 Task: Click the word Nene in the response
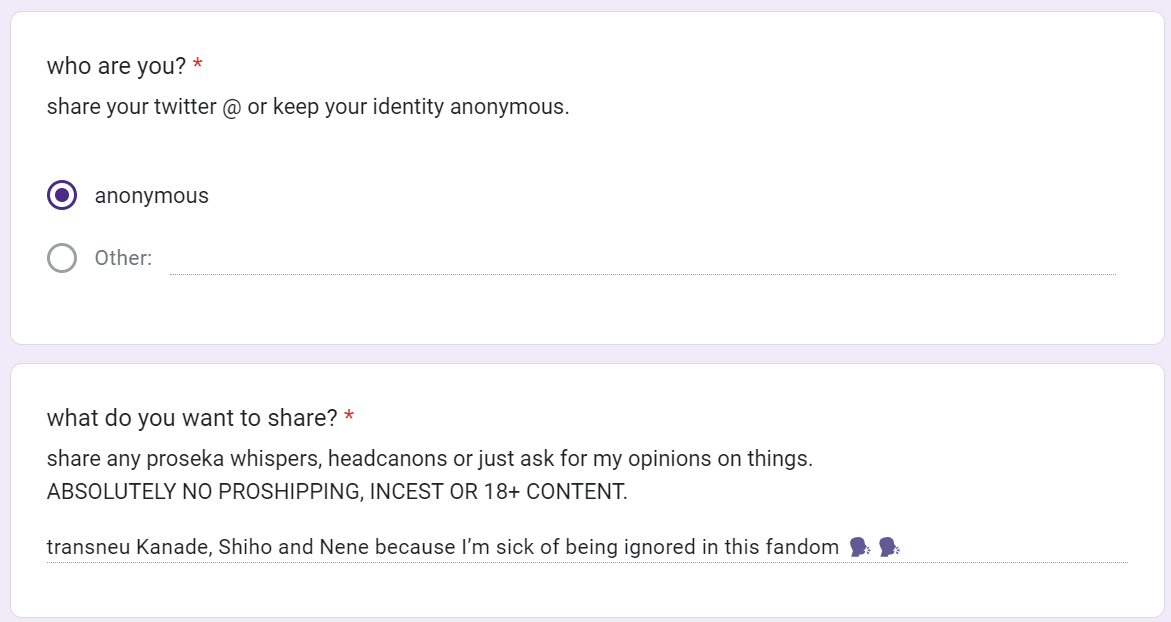(x=344, y=547)
